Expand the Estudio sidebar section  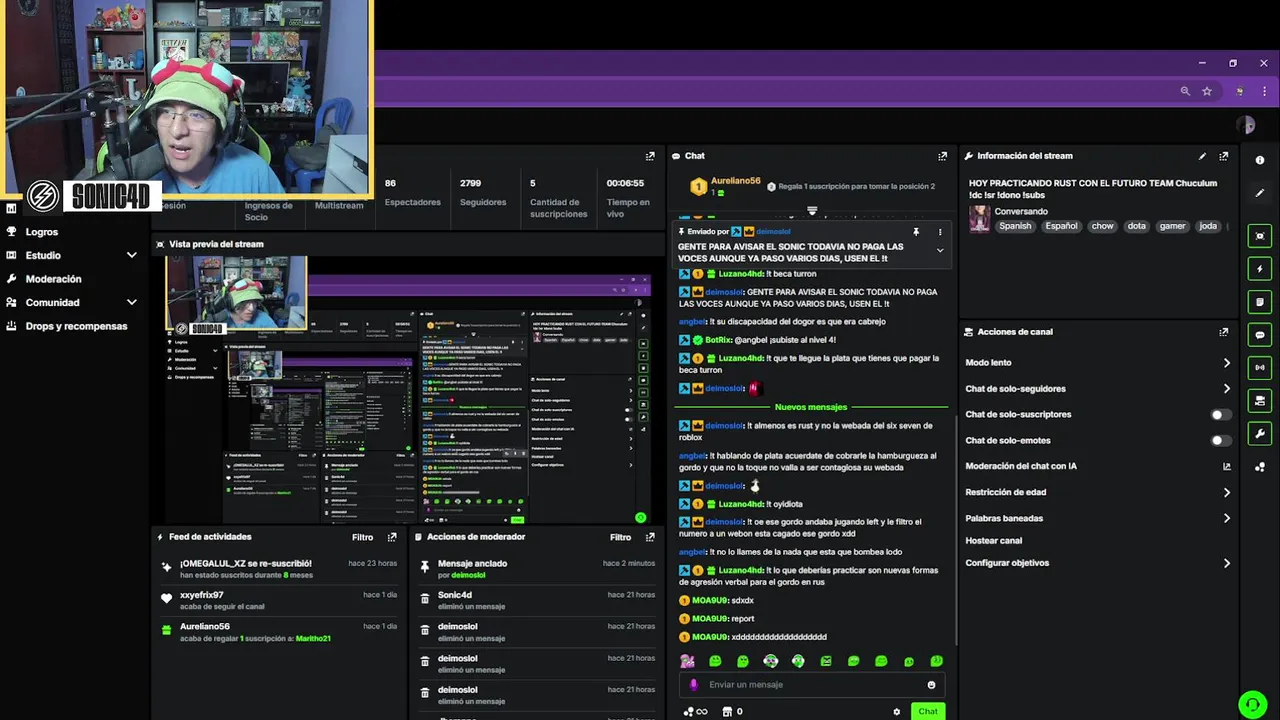point(131,255)
